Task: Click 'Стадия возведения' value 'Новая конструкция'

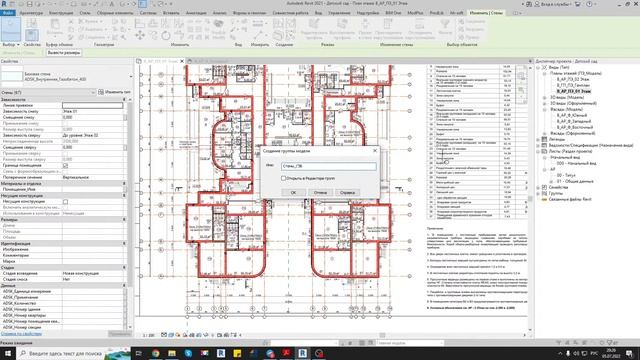Action: (x=93, y=273)
